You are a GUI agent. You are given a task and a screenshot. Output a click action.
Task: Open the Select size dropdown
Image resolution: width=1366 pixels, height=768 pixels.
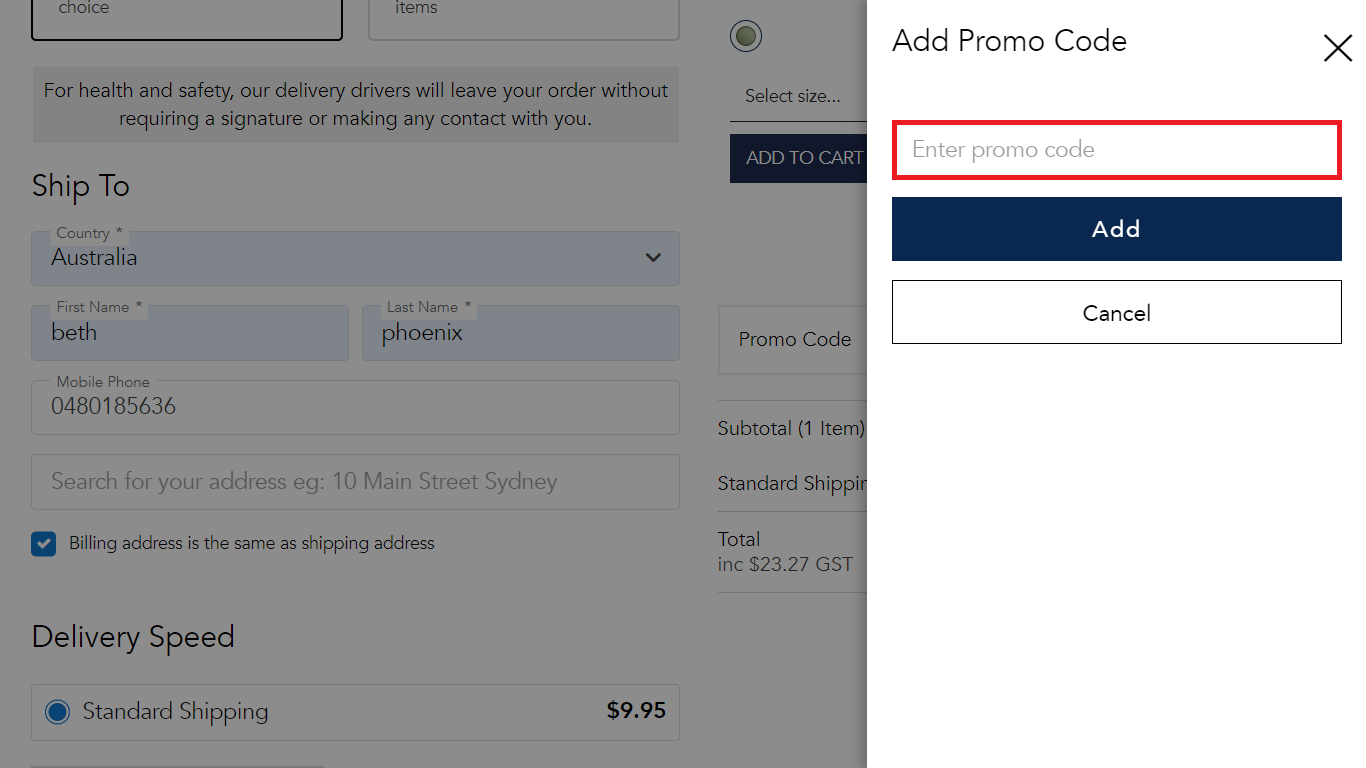click(x=793, y=96)
